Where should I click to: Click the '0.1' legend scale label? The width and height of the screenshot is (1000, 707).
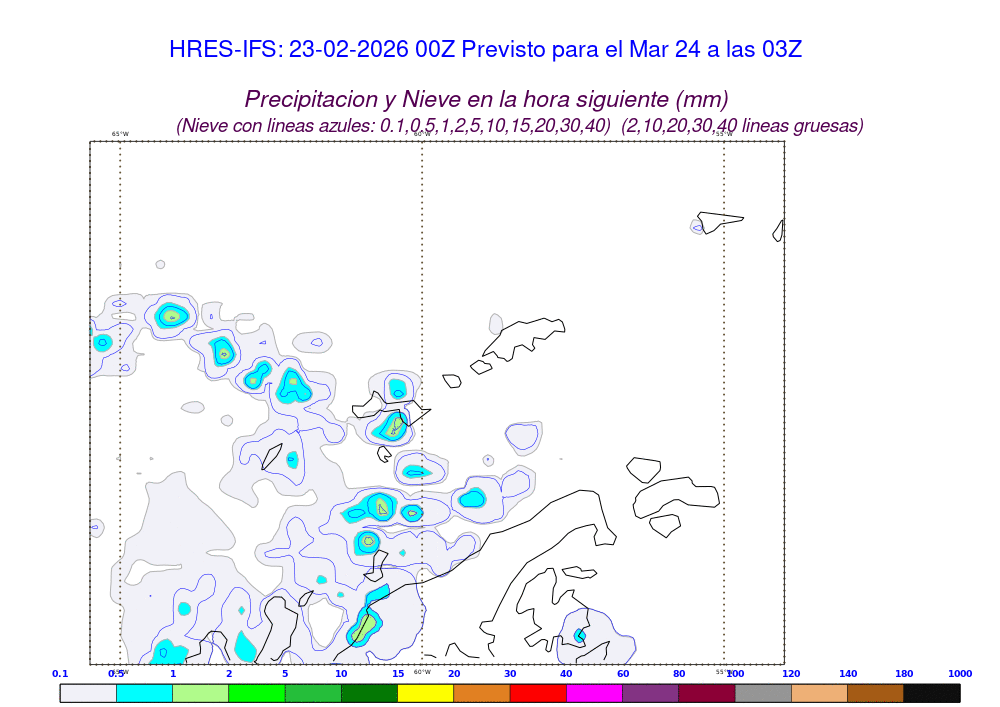point(60,674)
